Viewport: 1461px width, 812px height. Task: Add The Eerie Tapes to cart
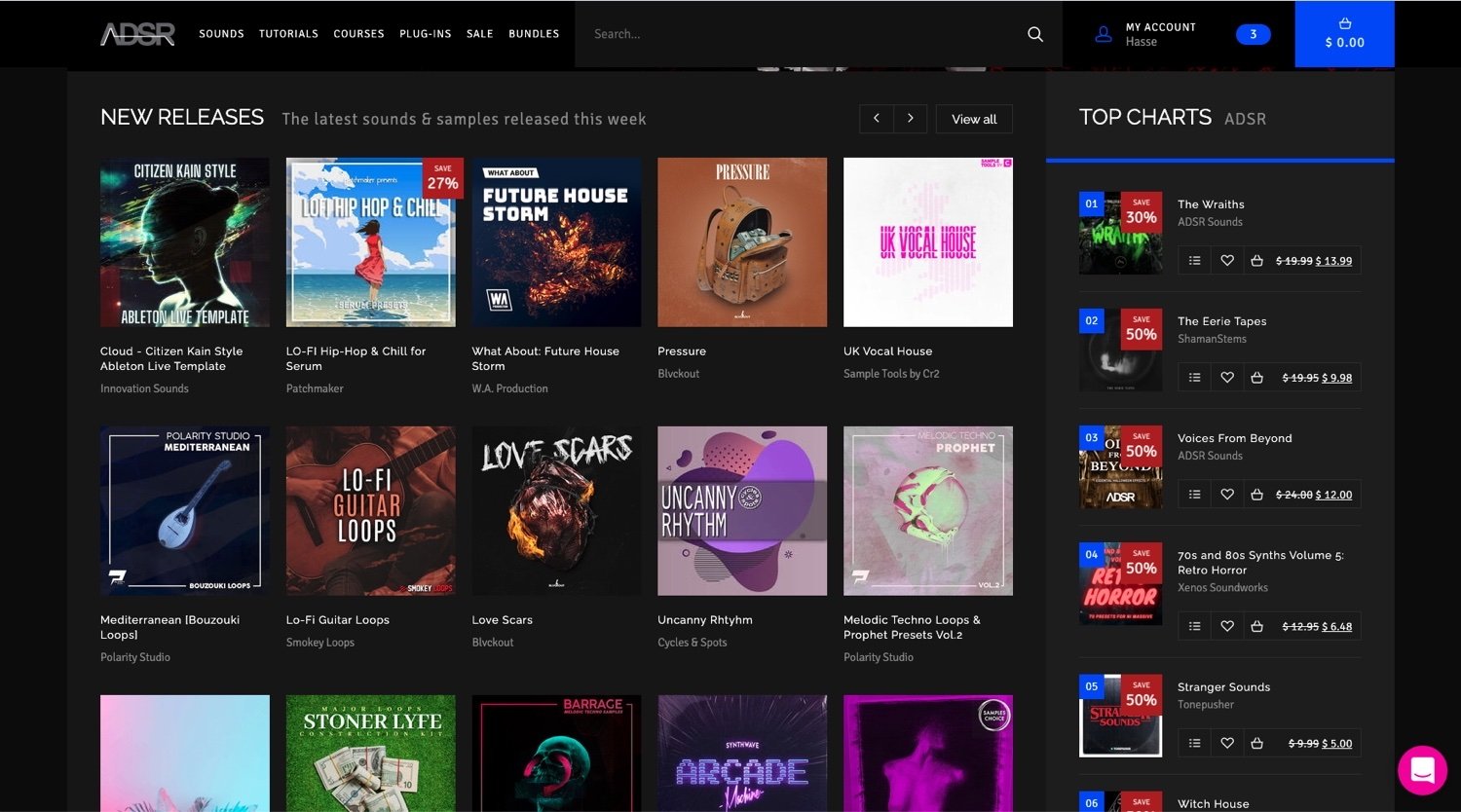coord(1256,378)
